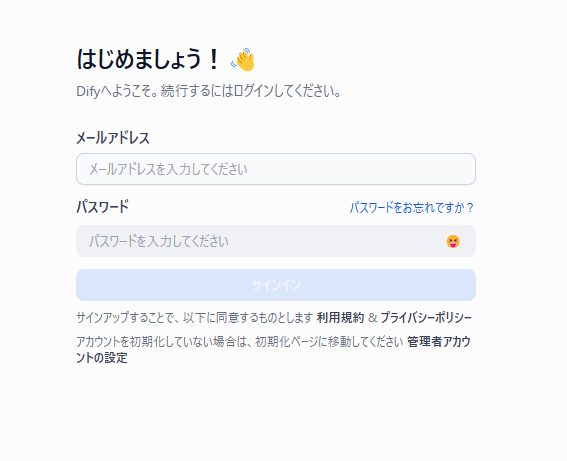This screenshot has height=461, width=567.
Task: Focus the パスワード input field
Action: [276, 241]
